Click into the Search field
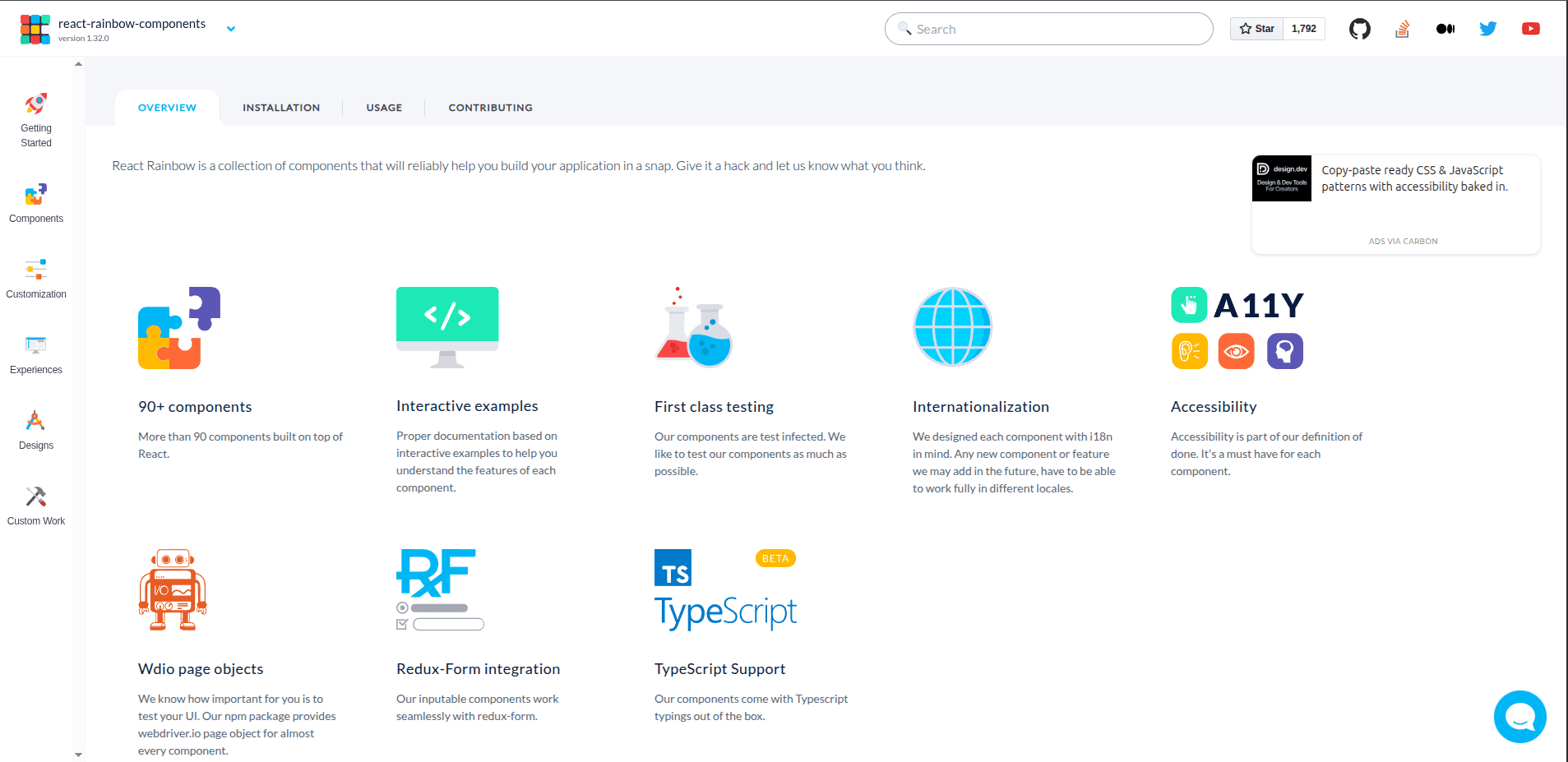Viewport: 1568px width, 762px height. (1048, 29)
